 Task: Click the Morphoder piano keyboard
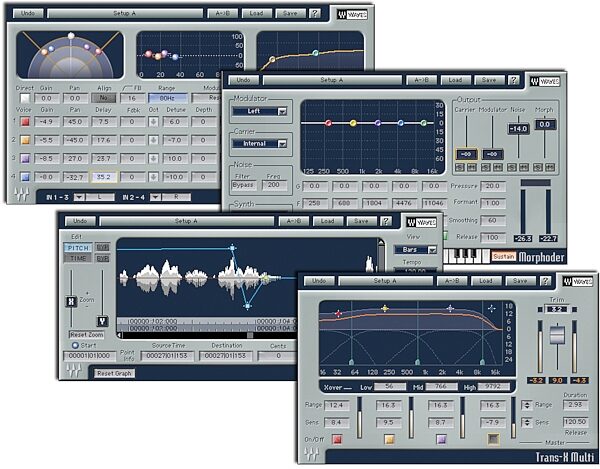[466, 256]
